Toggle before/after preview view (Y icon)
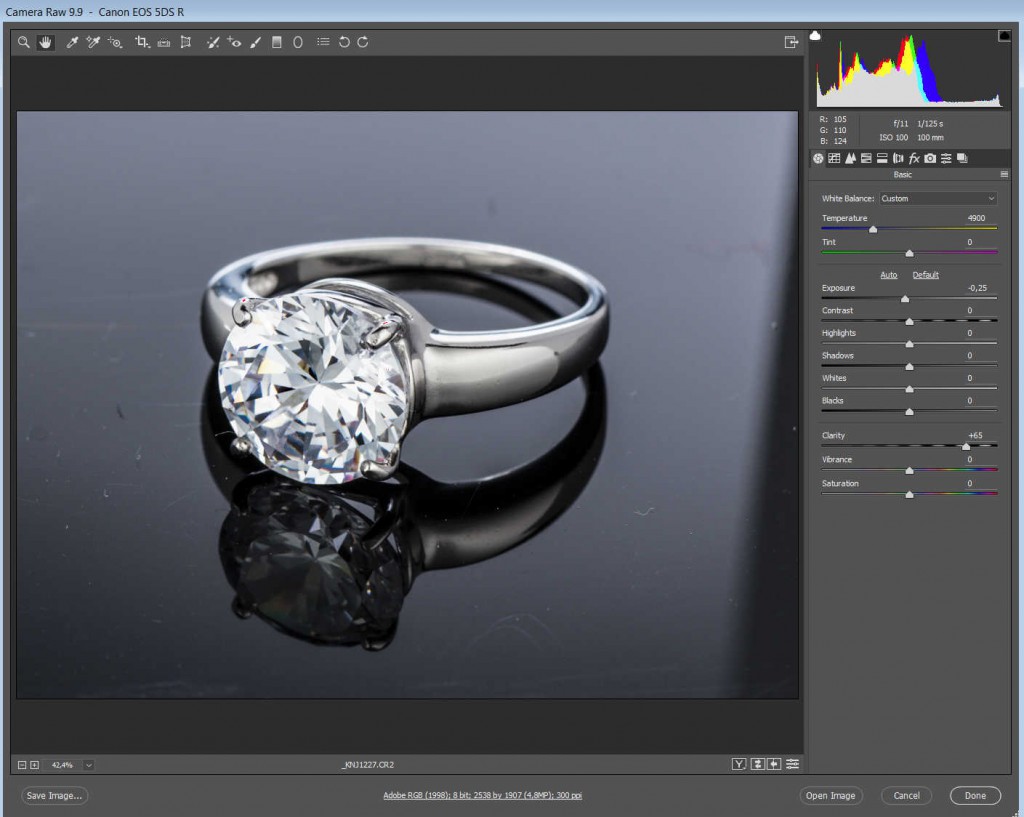 739,765
